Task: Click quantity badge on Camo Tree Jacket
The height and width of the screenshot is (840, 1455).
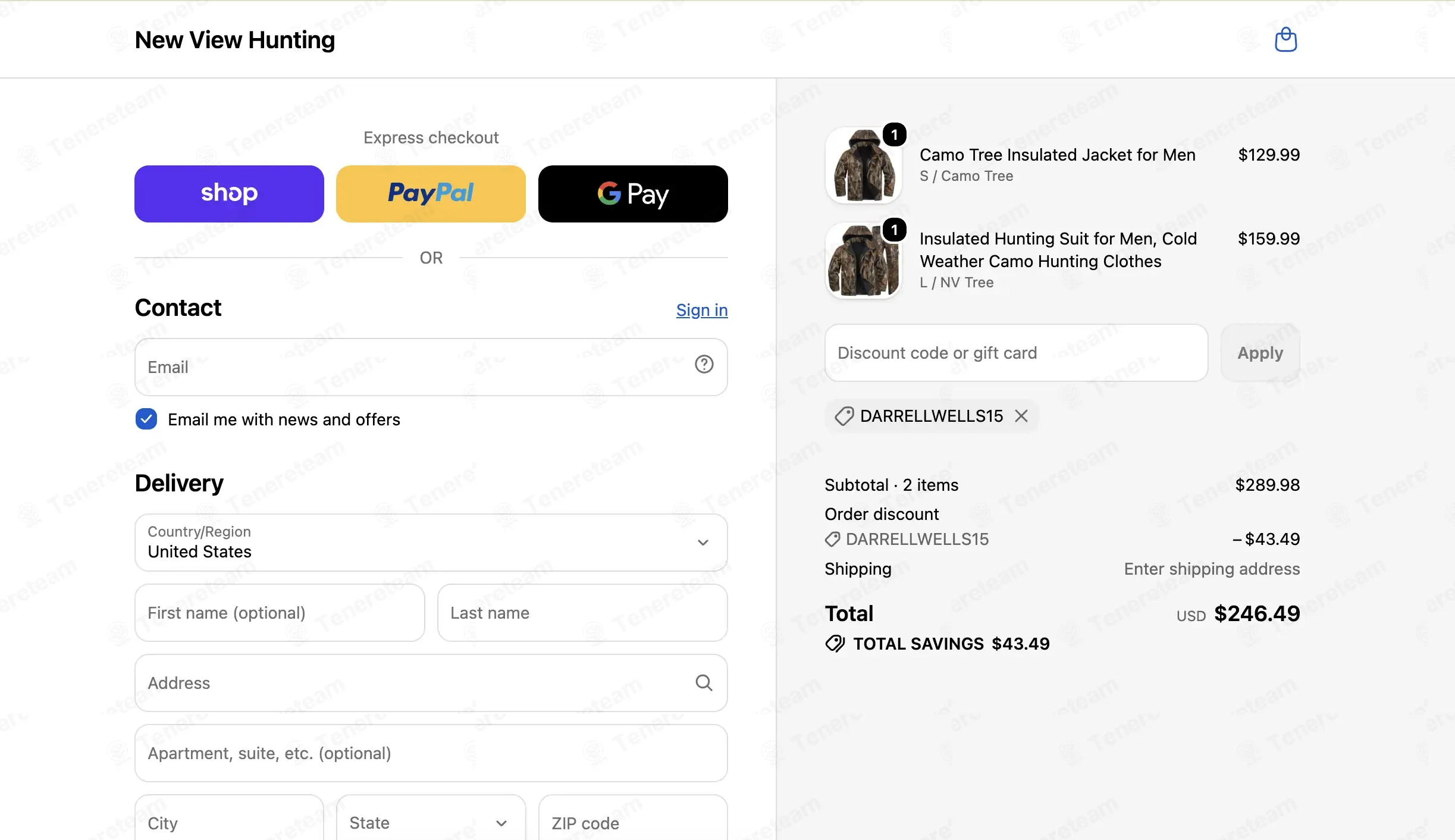Action: tap(894, 135)
